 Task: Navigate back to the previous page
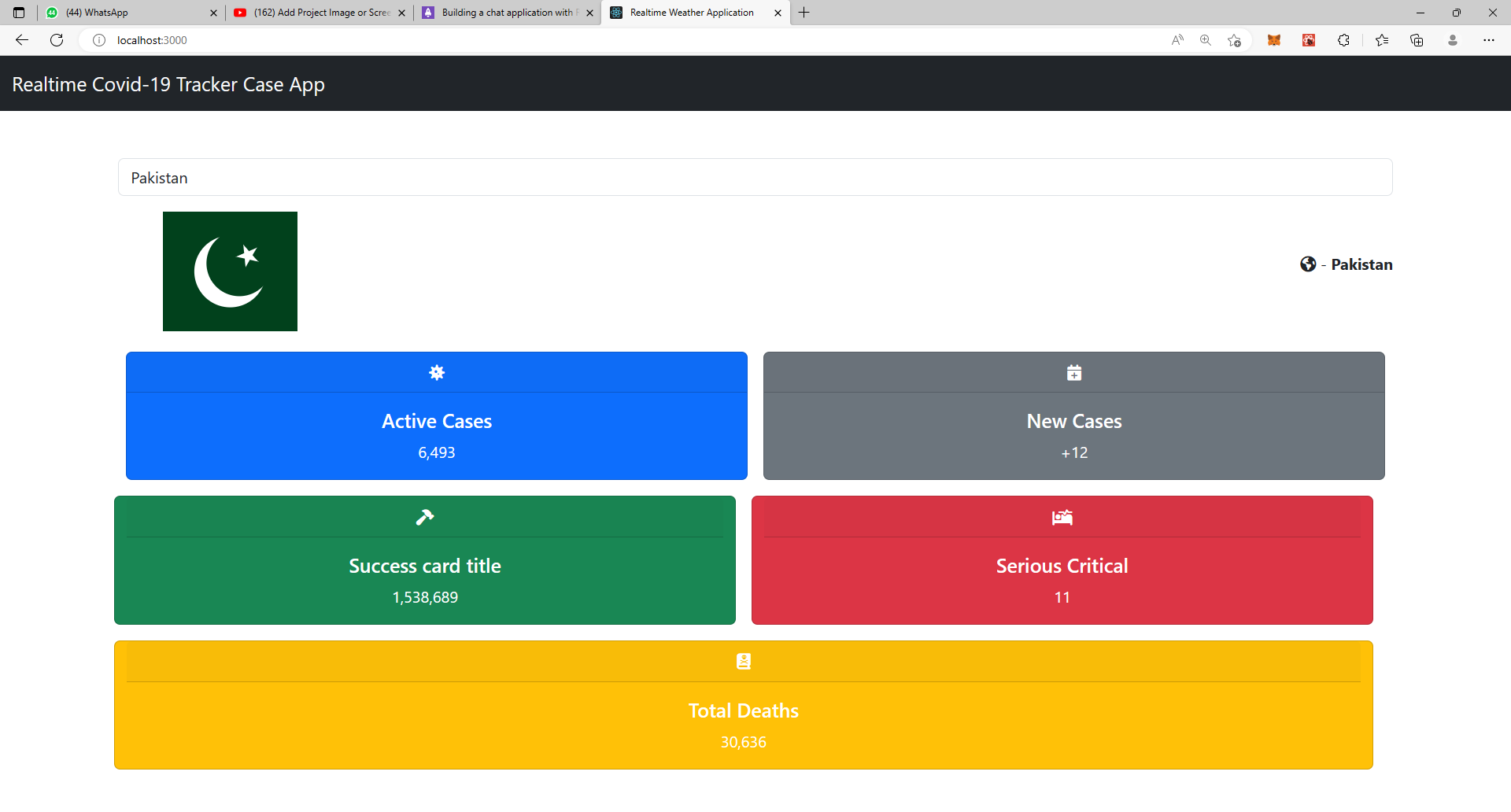tap(21, 39)
